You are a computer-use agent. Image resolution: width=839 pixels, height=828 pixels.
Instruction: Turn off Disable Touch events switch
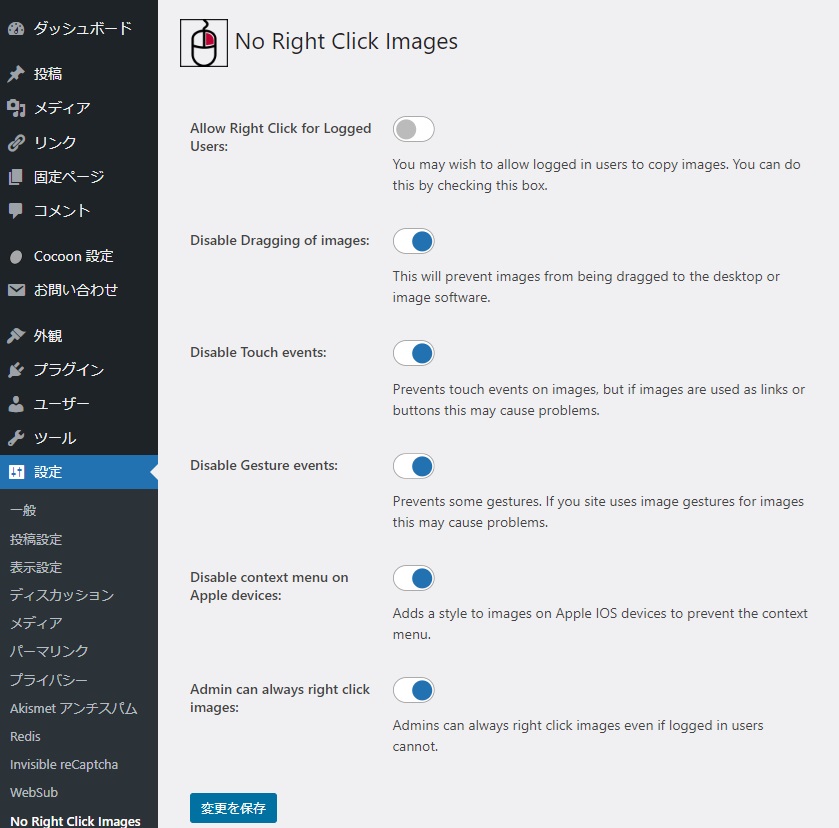[x=413, y=353]
